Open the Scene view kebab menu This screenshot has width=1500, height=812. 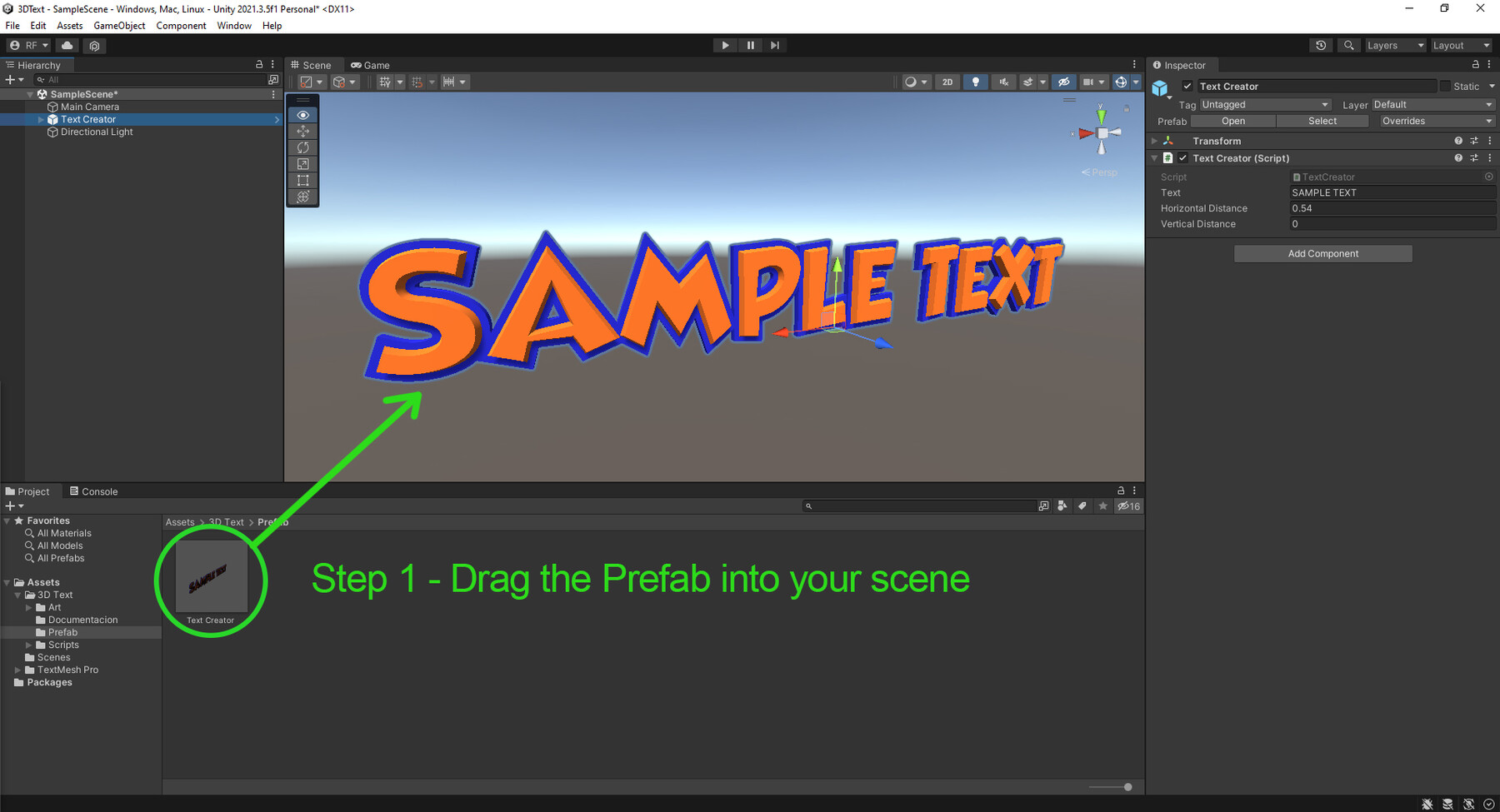(x=1133, y=64)
